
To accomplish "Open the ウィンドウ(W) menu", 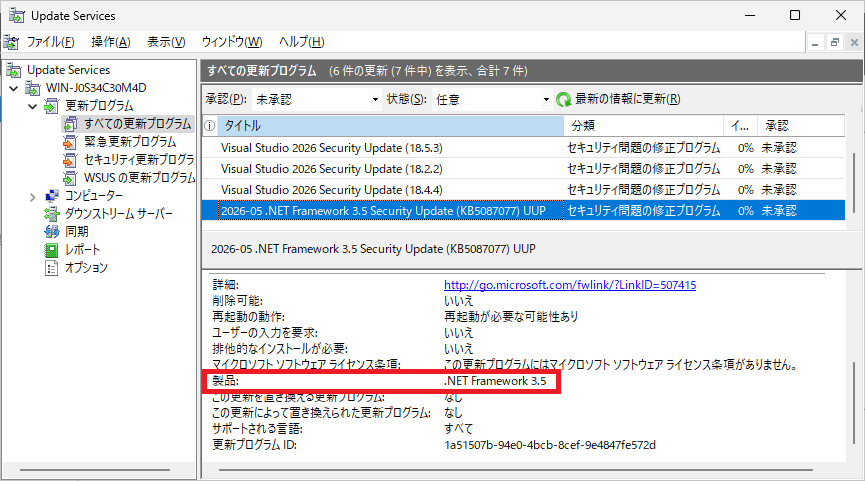I will point(232,42).
